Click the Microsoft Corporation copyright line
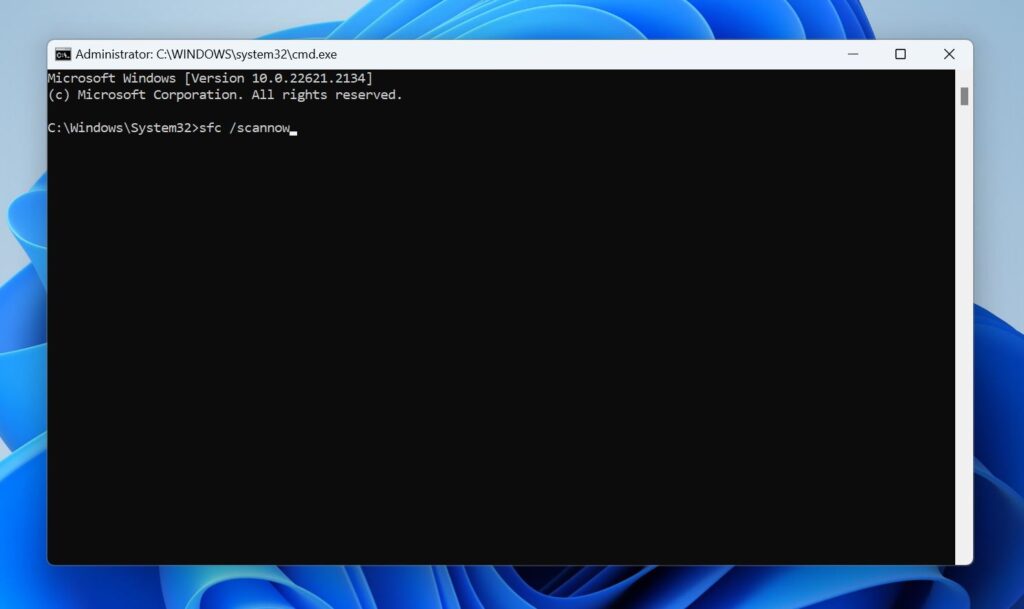The image size is (1024, 609). click(x=227, y=94)
